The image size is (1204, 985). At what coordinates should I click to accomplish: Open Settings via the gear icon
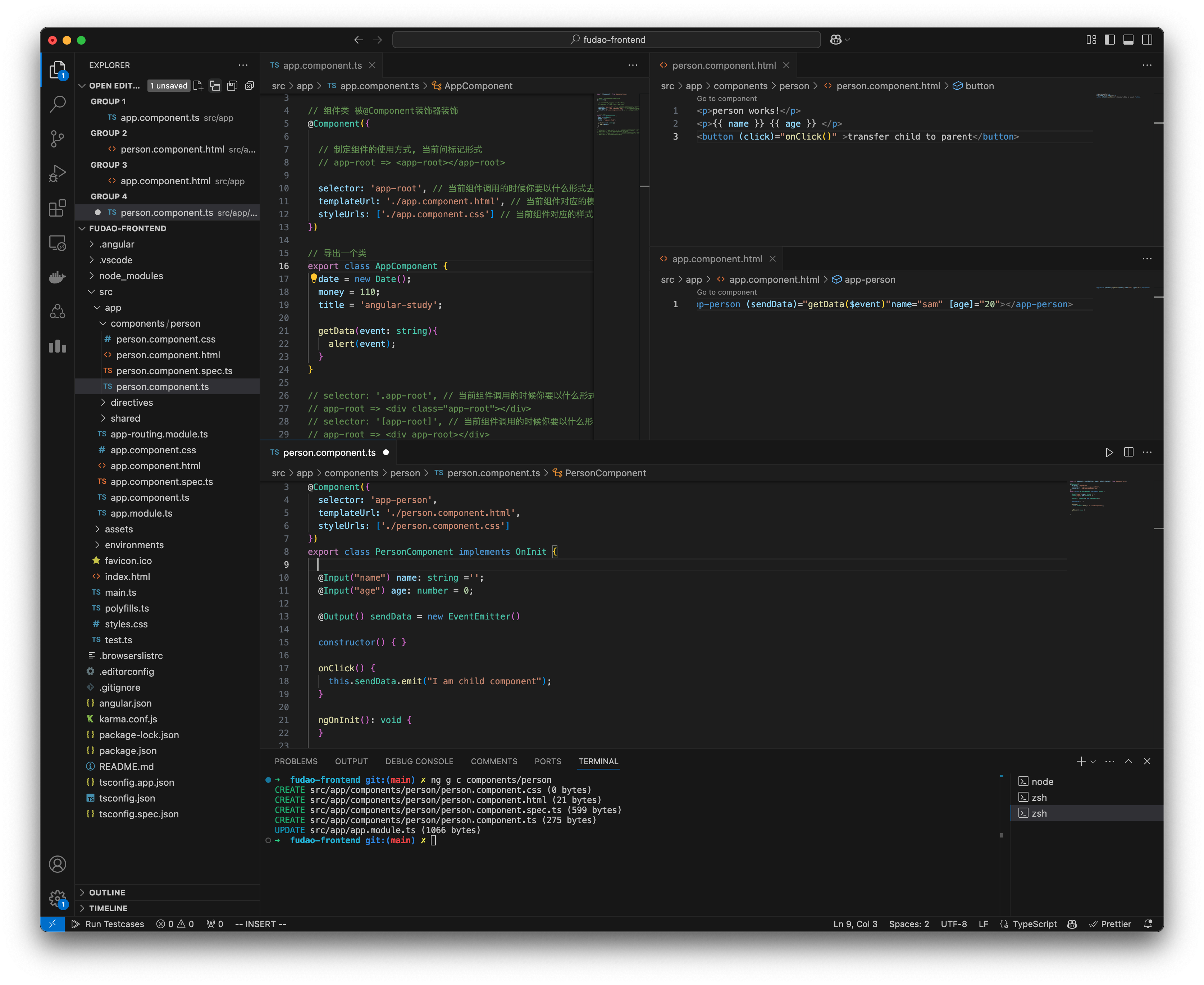(x=57, y=899)
